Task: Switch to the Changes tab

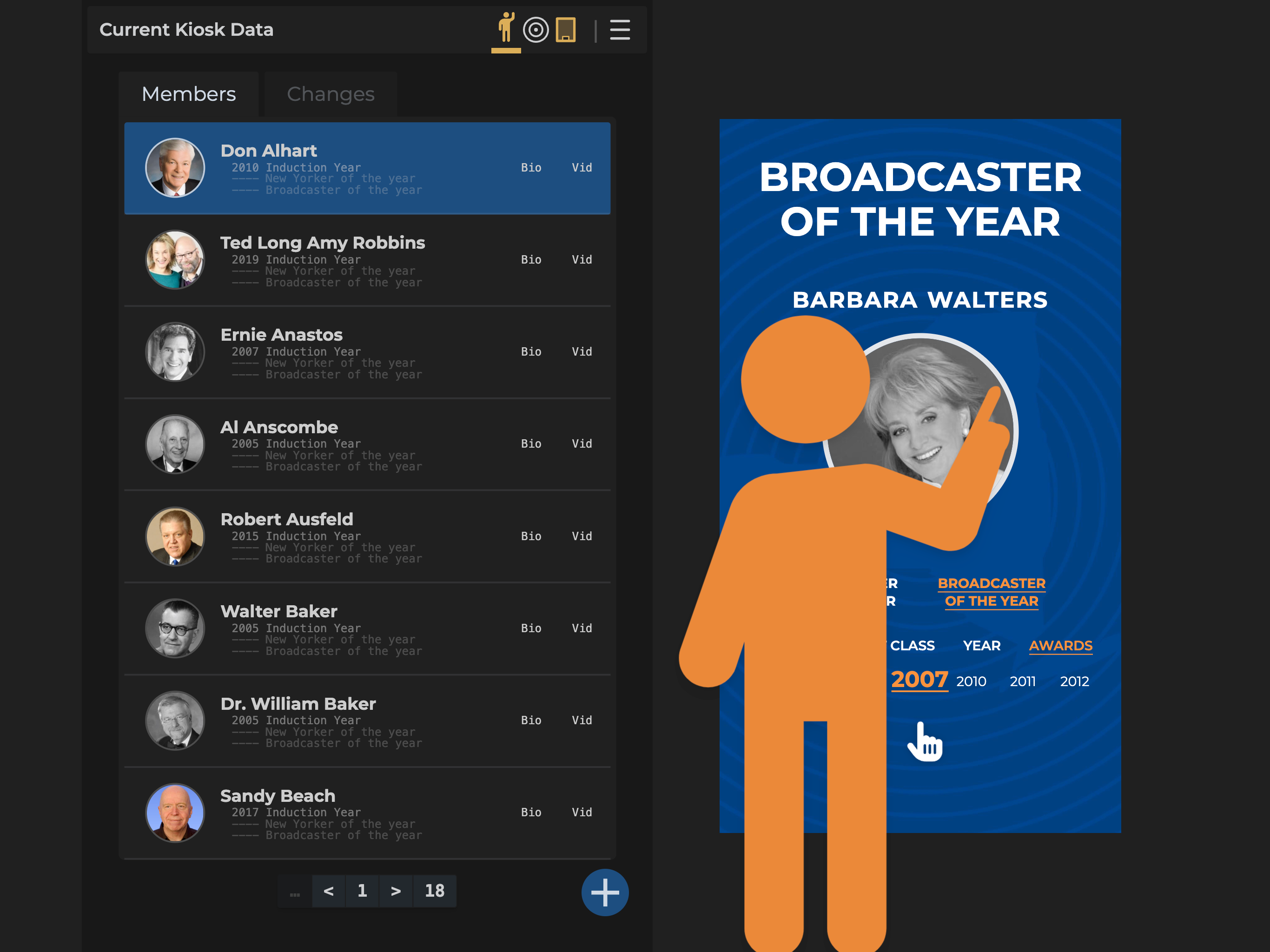Action: coord(330,94)
